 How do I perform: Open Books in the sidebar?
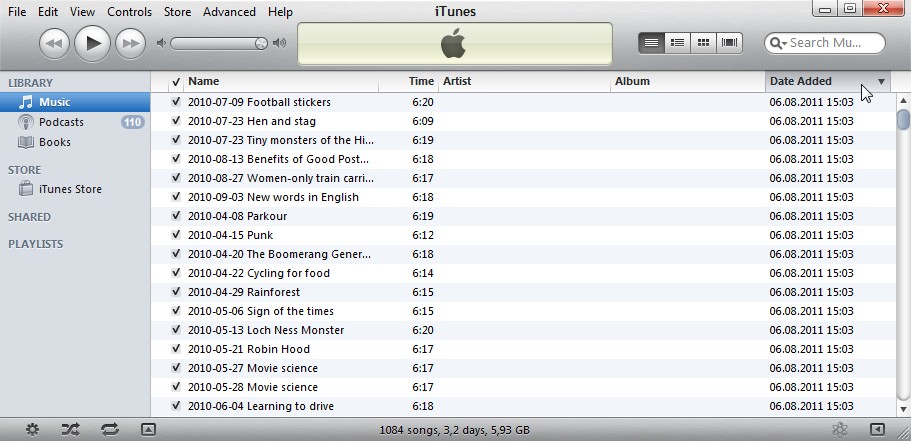click(75, 142)
